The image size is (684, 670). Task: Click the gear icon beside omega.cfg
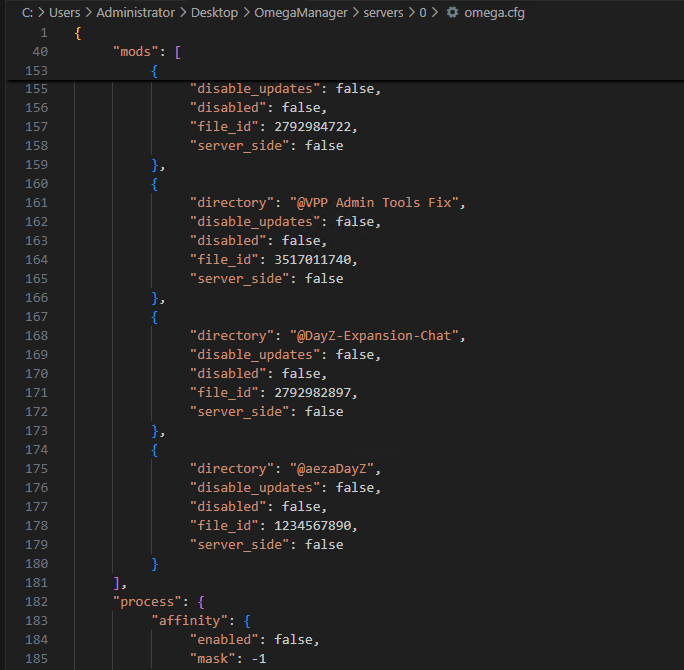tap(453, 12)
